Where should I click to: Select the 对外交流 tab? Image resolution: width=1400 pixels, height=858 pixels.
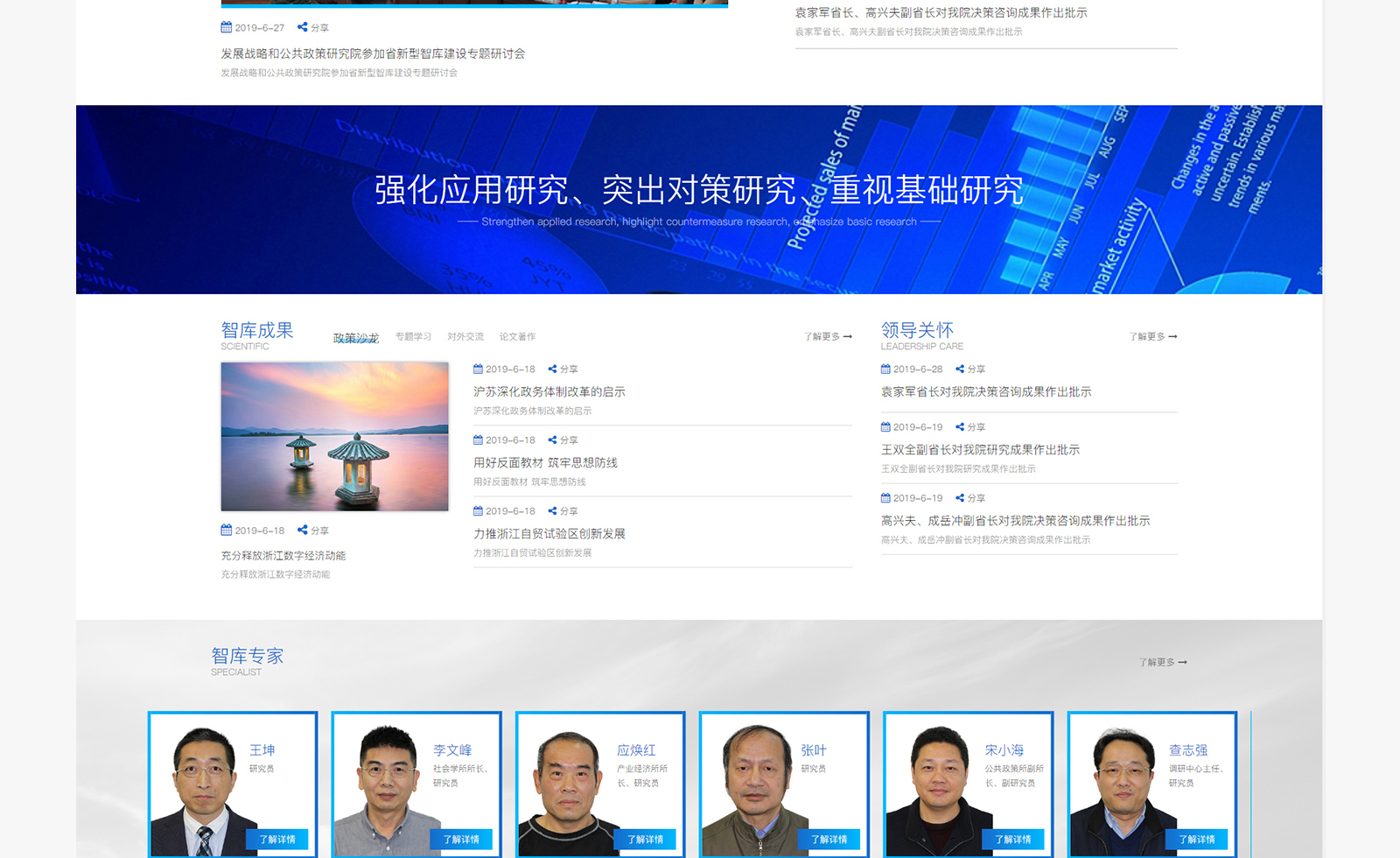click(465, 337)
